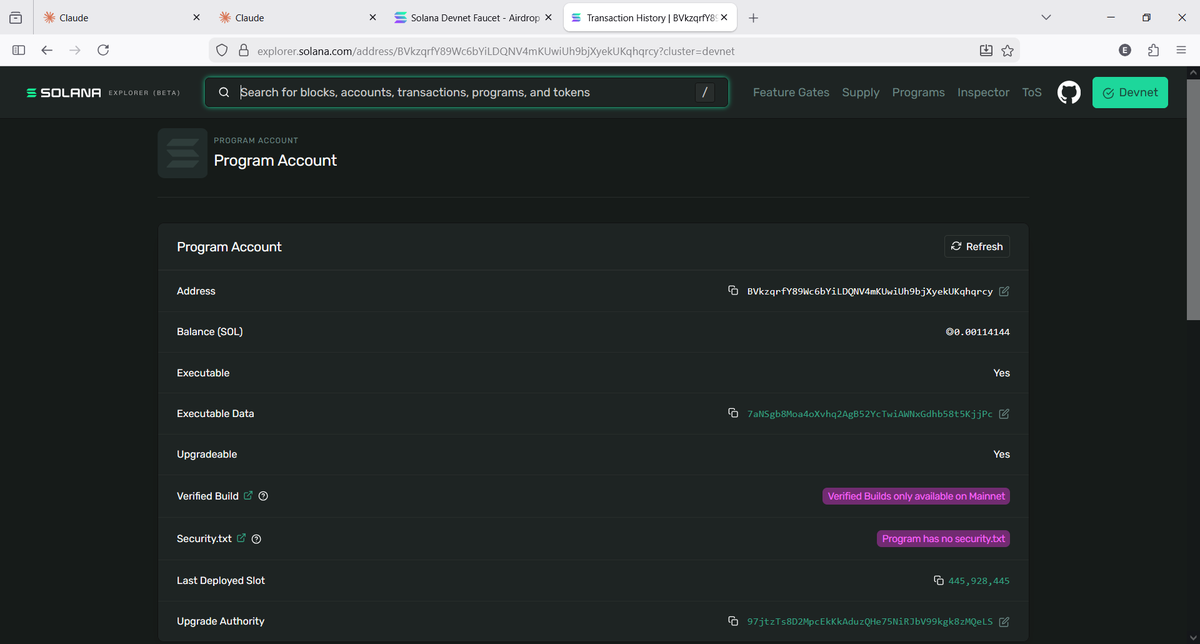Close the first Claude tab

coord(196,18)
